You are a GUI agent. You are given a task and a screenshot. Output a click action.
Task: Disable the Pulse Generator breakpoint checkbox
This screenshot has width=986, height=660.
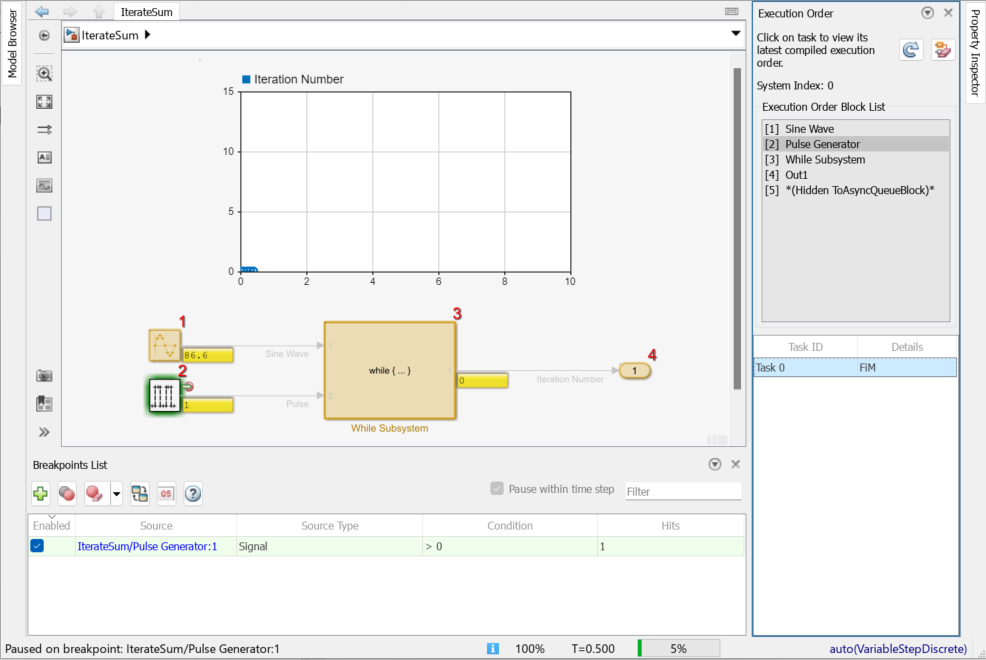37,546
